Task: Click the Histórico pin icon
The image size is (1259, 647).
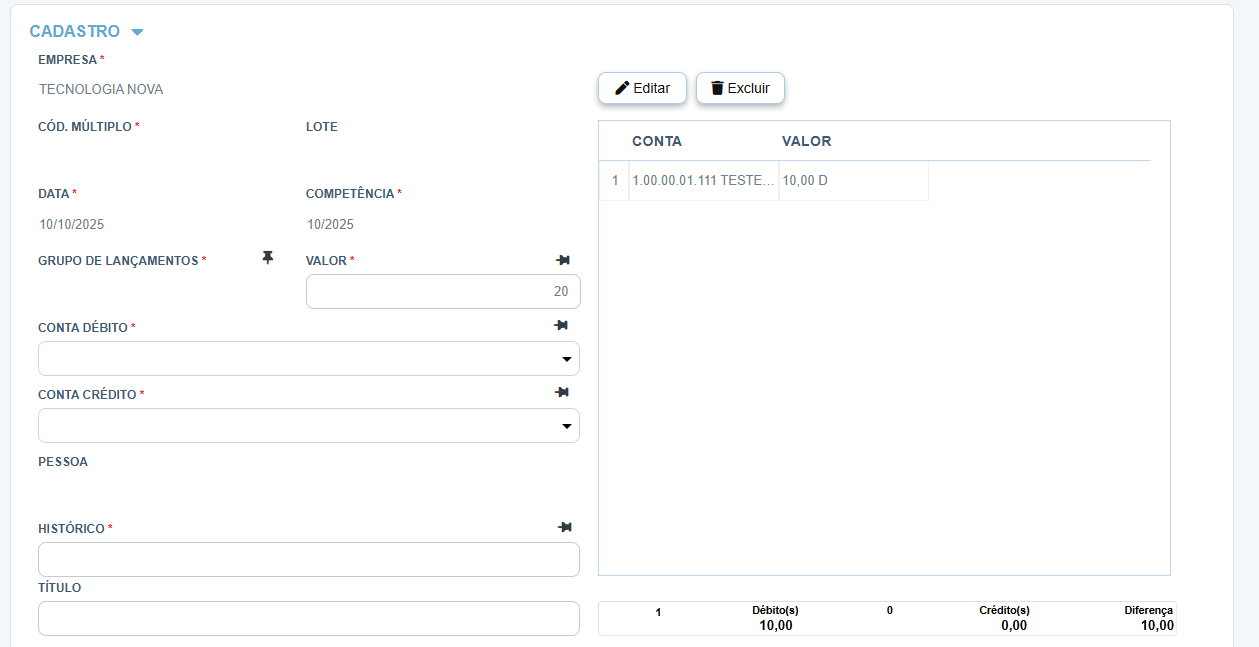Action: [565, 527]
